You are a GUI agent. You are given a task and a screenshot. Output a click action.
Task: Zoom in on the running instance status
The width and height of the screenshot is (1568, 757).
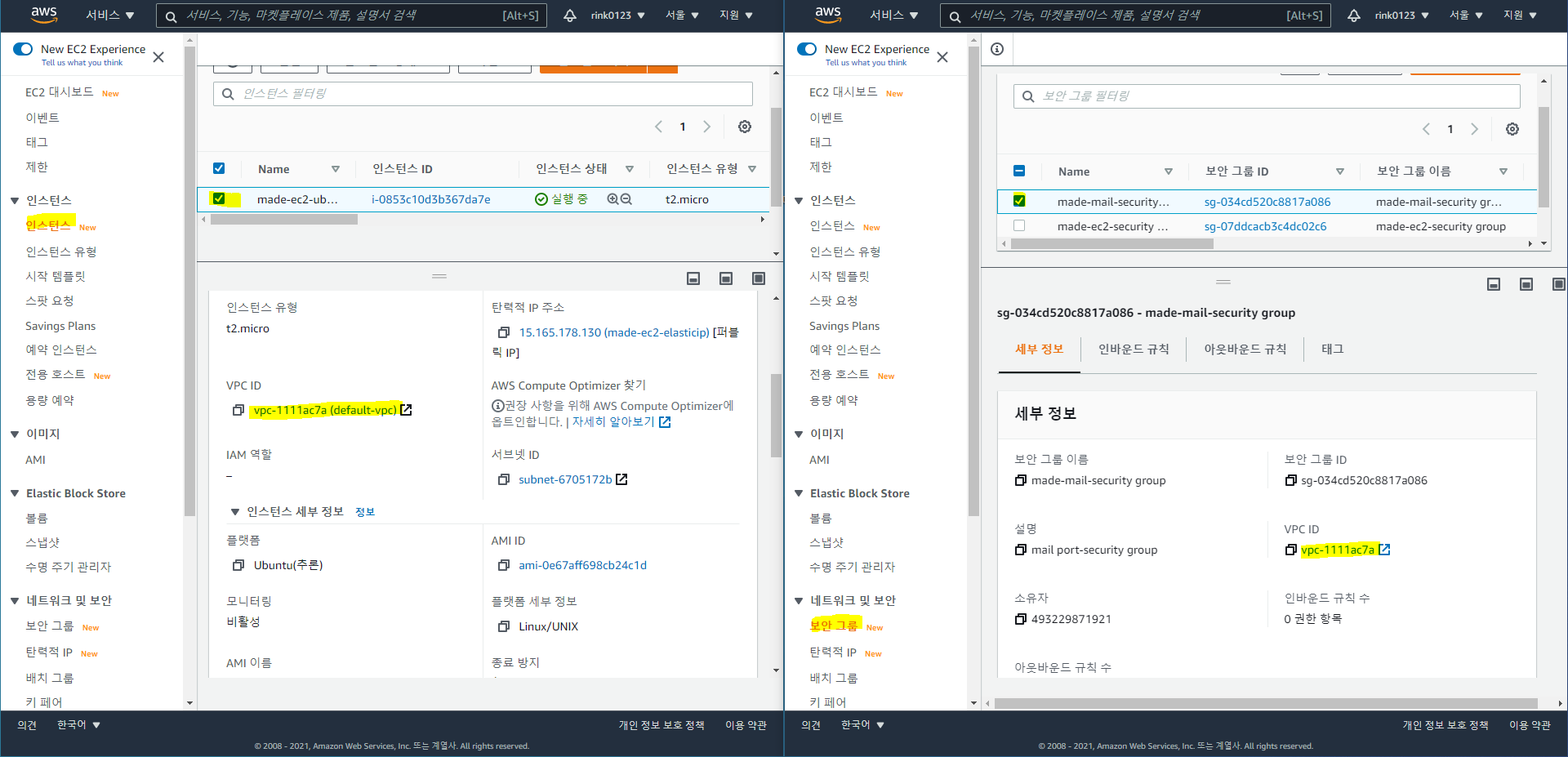pyautogui.click(x=612, y=199)
